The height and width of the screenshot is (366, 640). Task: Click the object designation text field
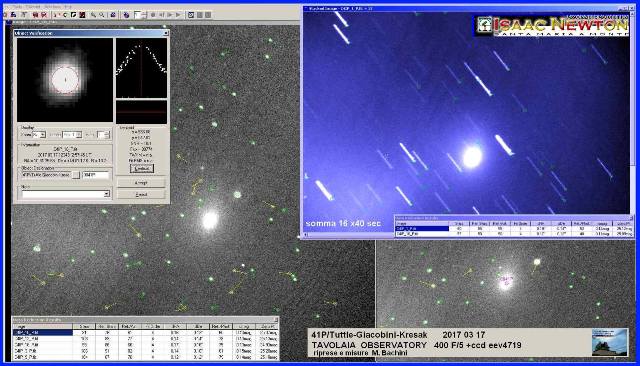[x=96, y=175]
